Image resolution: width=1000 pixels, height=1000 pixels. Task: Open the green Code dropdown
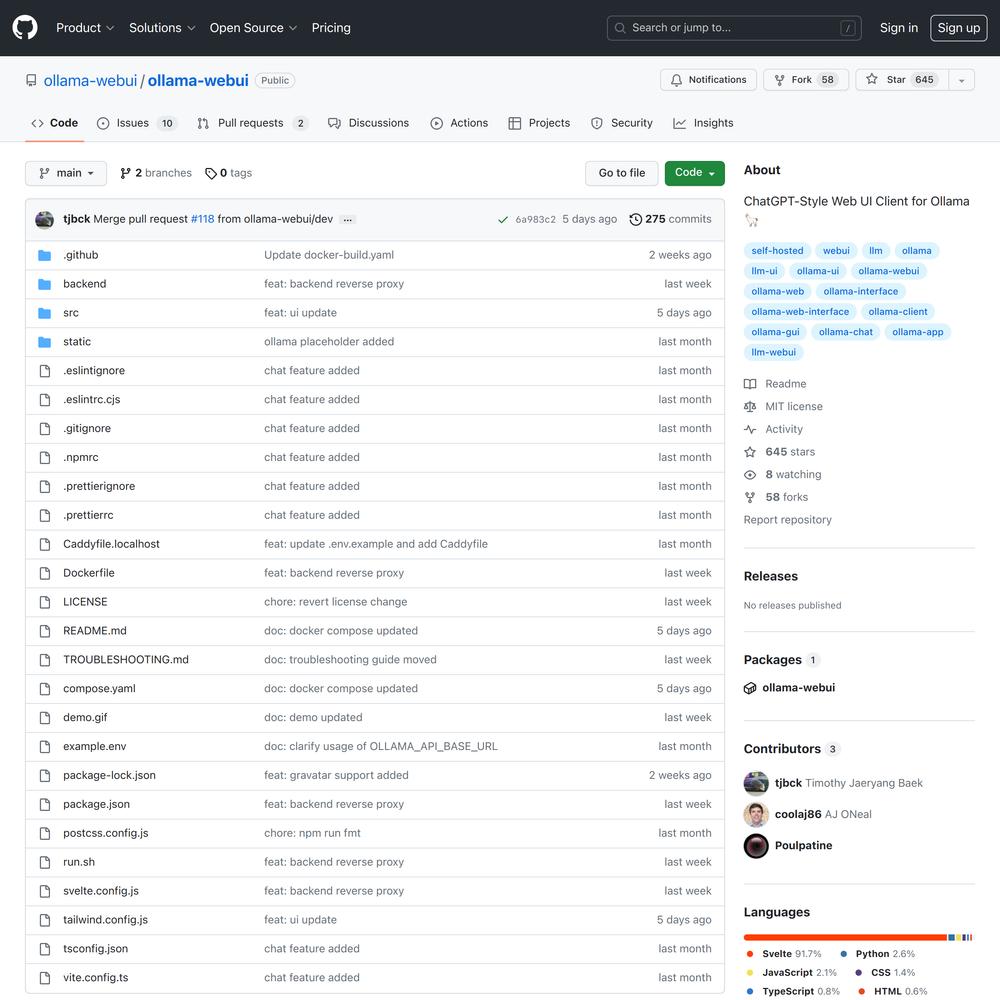(695, 173)
